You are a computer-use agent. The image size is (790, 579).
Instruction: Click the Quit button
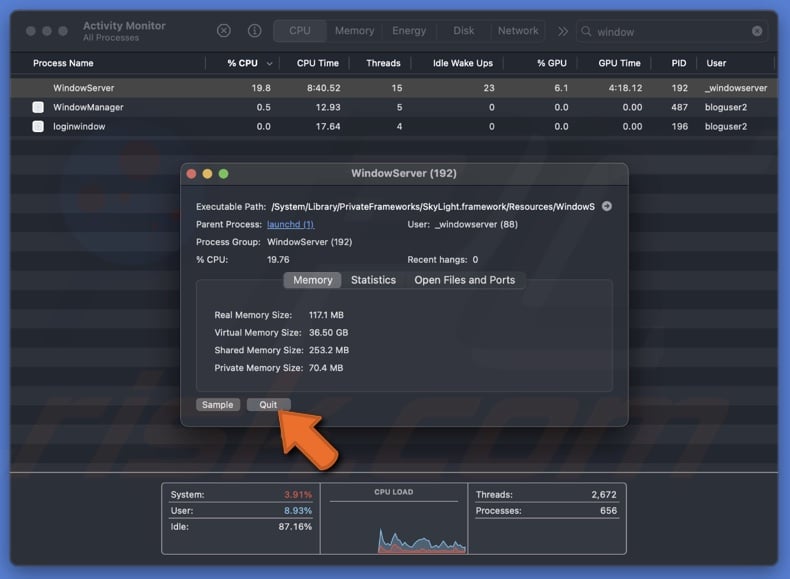point(268,405)
